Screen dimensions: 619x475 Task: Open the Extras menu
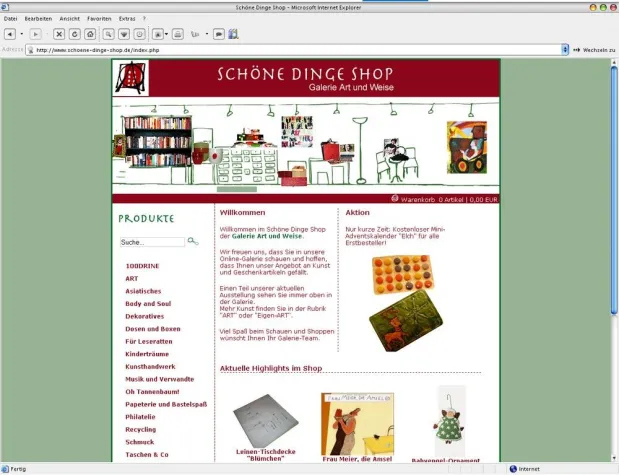tap(127, 18)
